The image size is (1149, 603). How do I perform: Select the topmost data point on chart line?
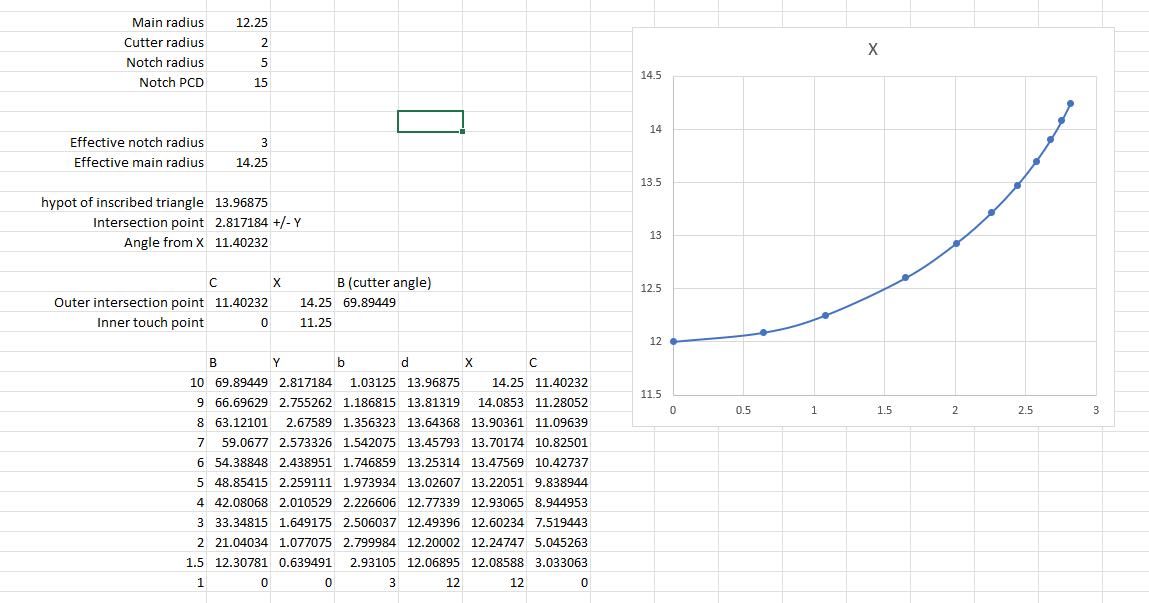[x=1070, y=103]
